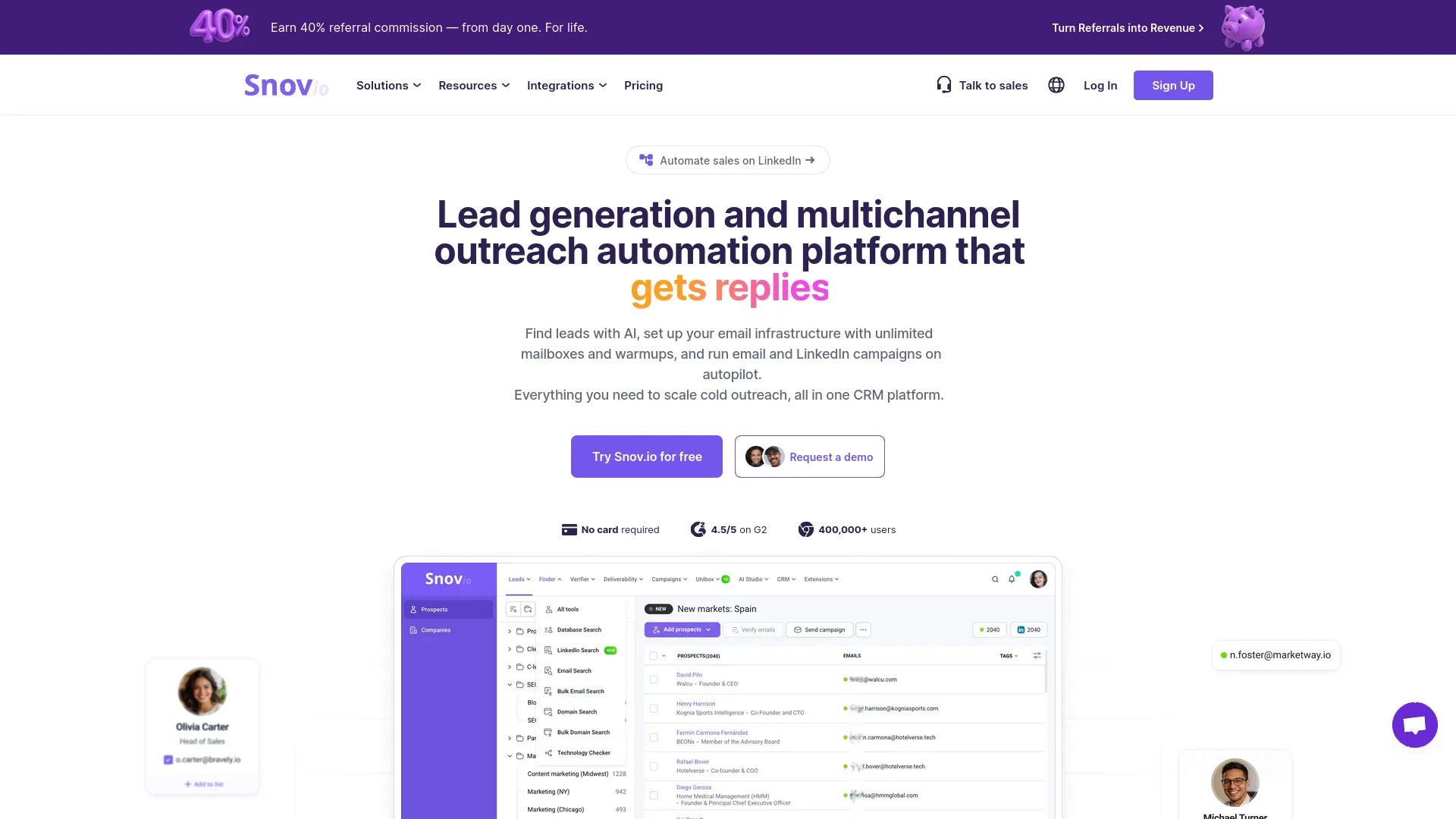Click Automate sales on LinkedIn pill
The width and height of the screenshot is (1456, 819).
[x=728, y=160]
